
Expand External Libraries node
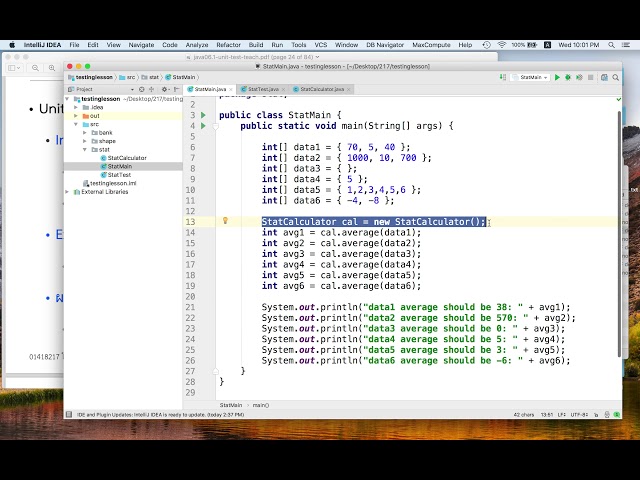tap(67, 191)
